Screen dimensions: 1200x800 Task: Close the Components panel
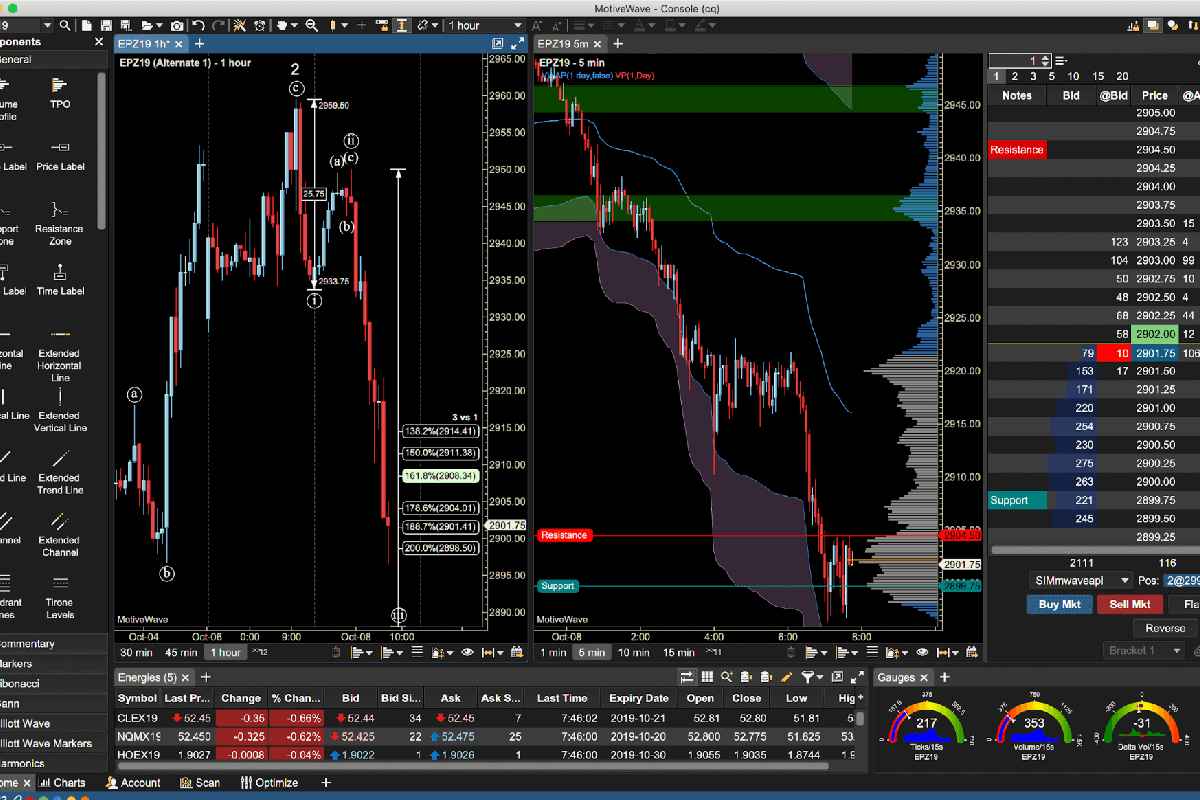[x=98, y=42]
